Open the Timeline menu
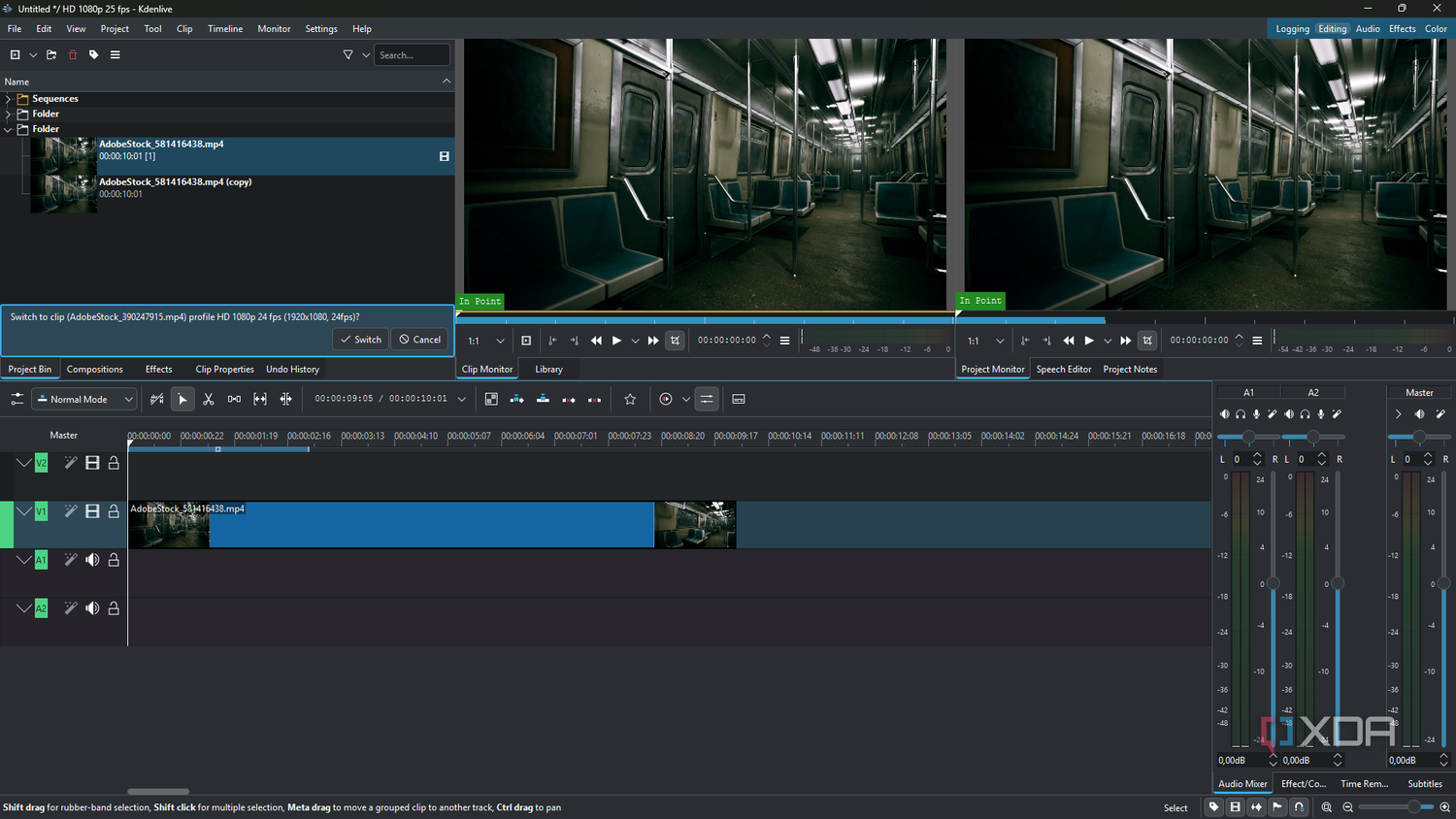Image resolution: width=1456 pixels, height=819 pixels. tap(225, 29)
